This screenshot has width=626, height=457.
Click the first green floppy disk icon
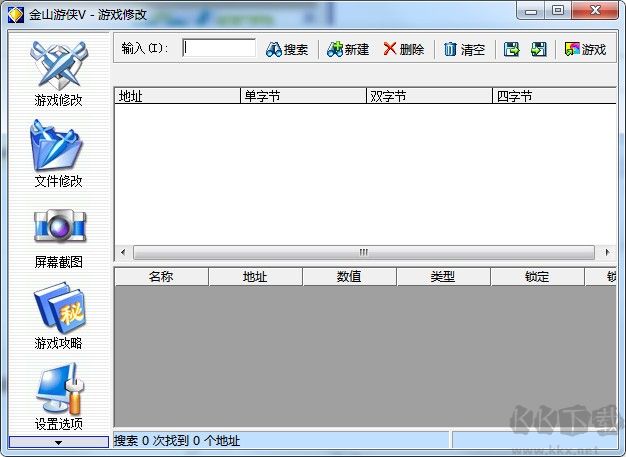(512, 49)
